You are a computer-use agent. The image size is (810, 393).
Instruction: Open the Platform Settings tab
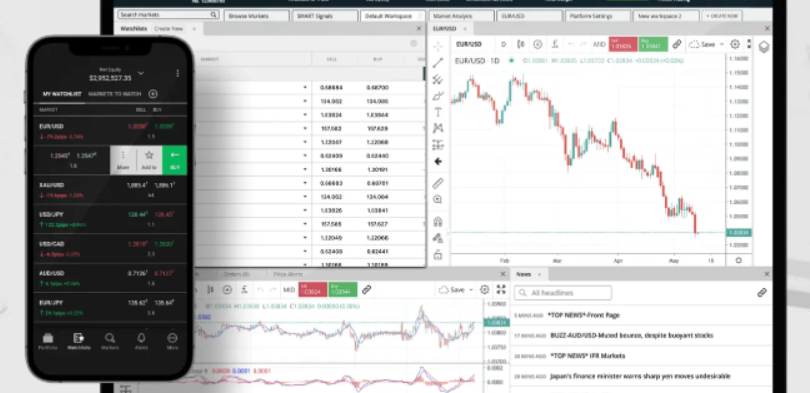coord(598,16)
